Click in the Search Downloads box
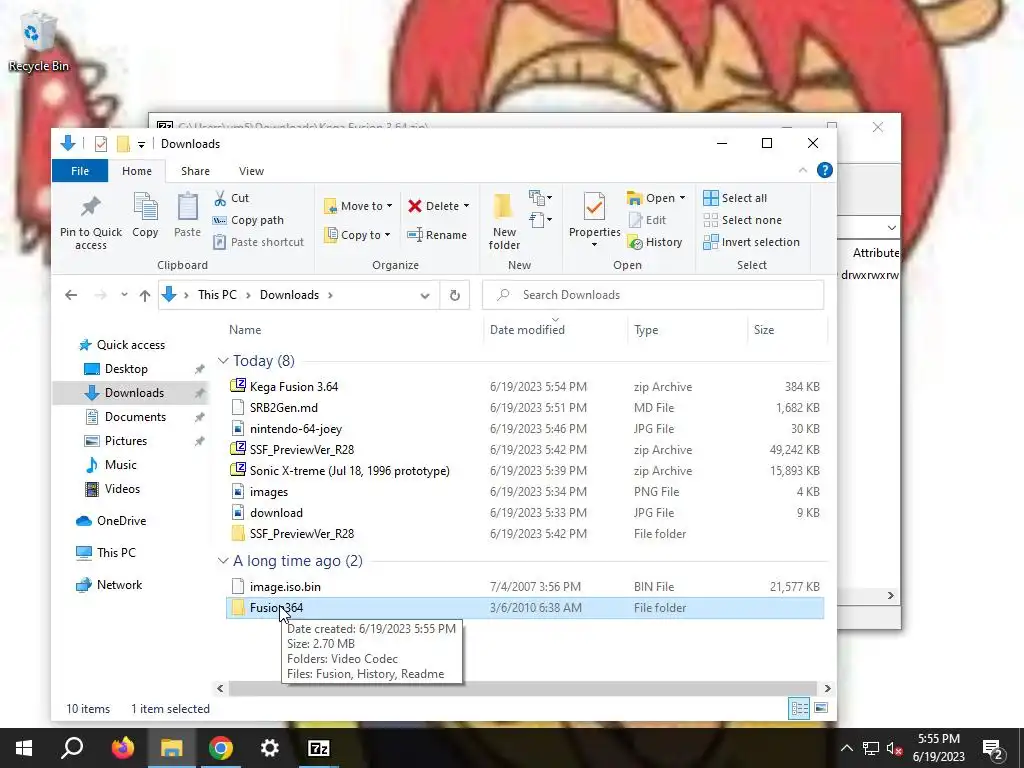1024x768 pixels. (x=653, y=295)
